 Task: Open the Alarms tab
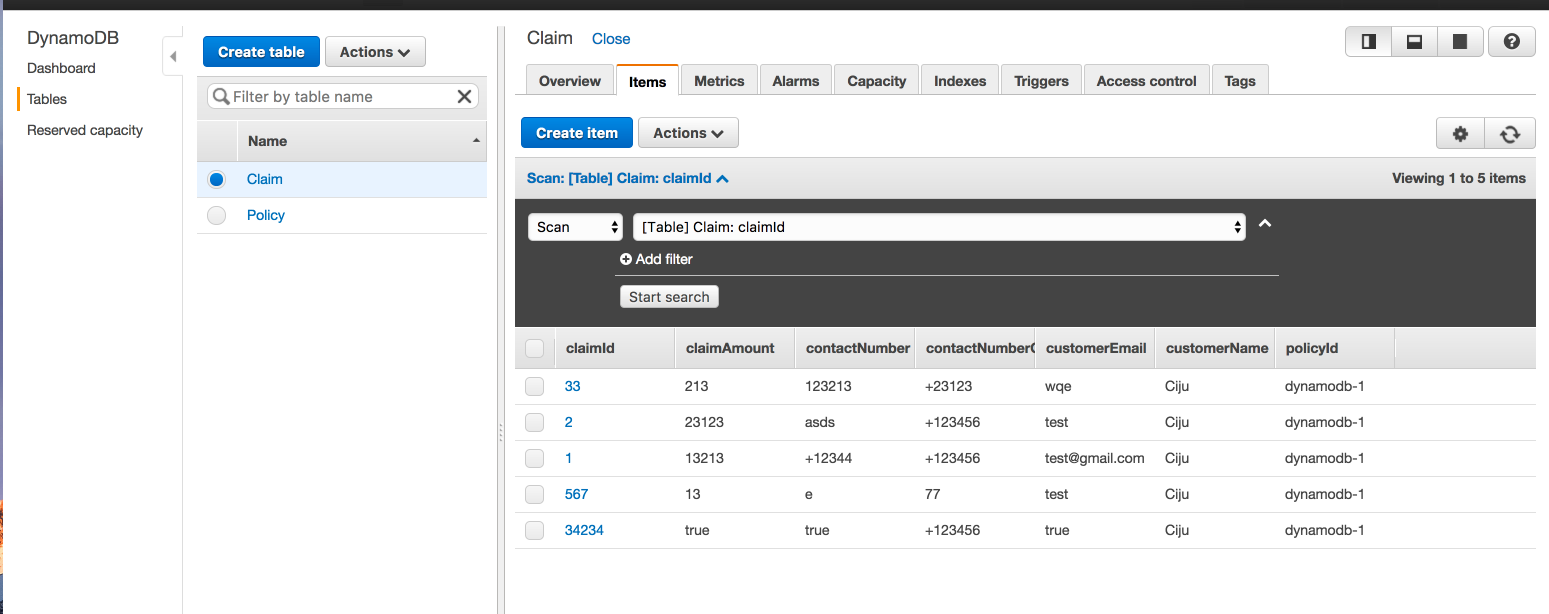[x=796, y=81]
